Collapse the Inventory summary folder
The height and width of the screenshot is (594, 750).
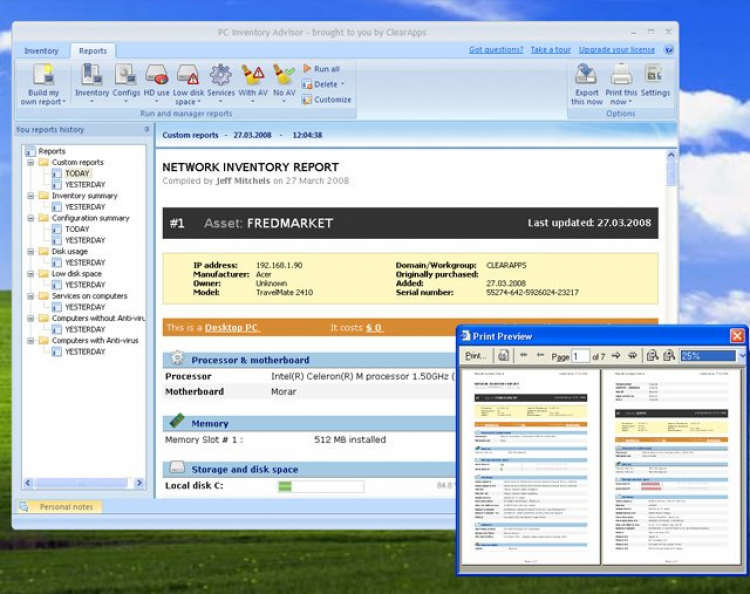[x=31, y=196]
